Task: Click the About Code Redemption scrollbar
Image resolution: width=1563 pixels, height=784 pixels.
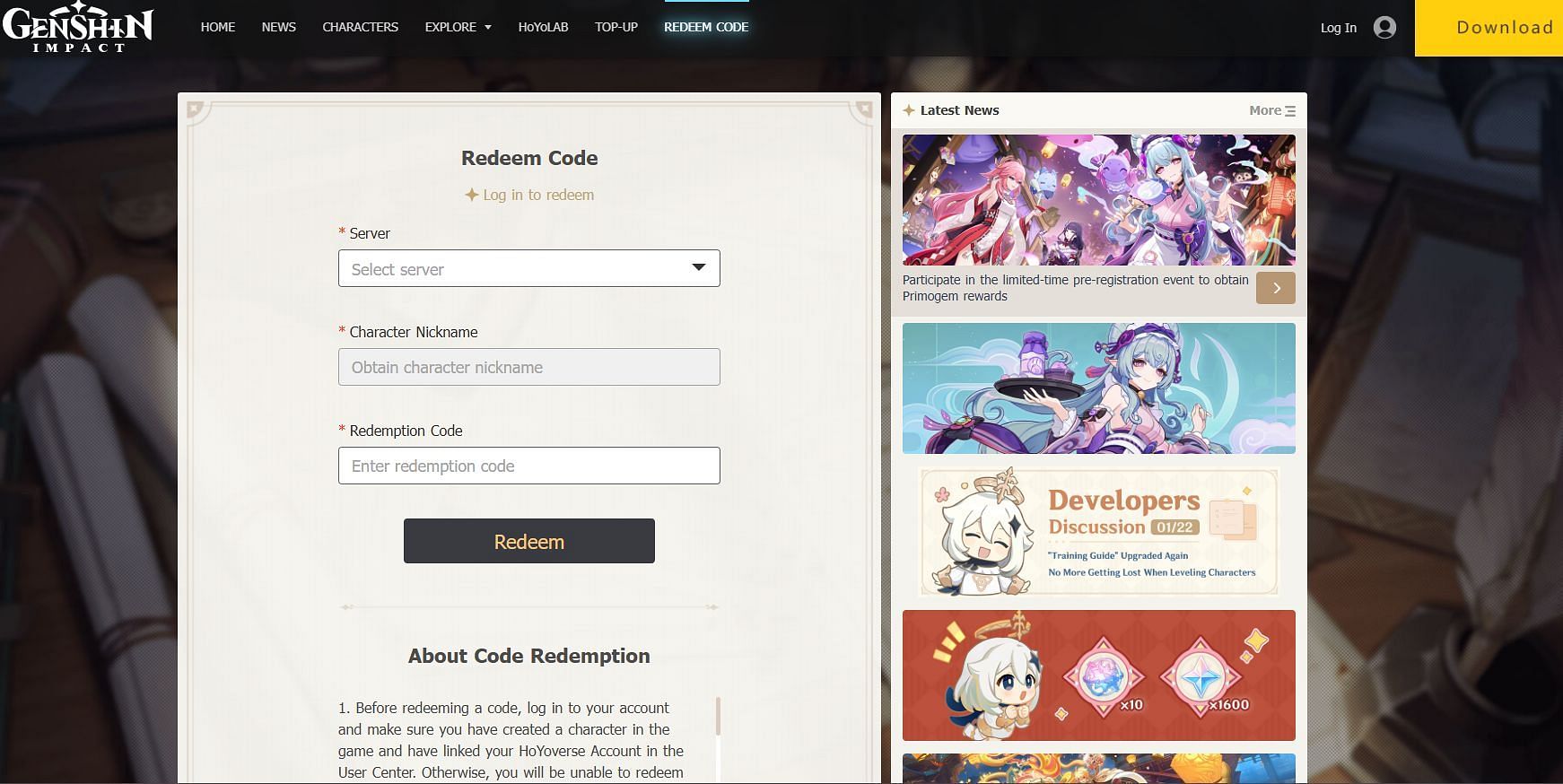Action: 718,715
